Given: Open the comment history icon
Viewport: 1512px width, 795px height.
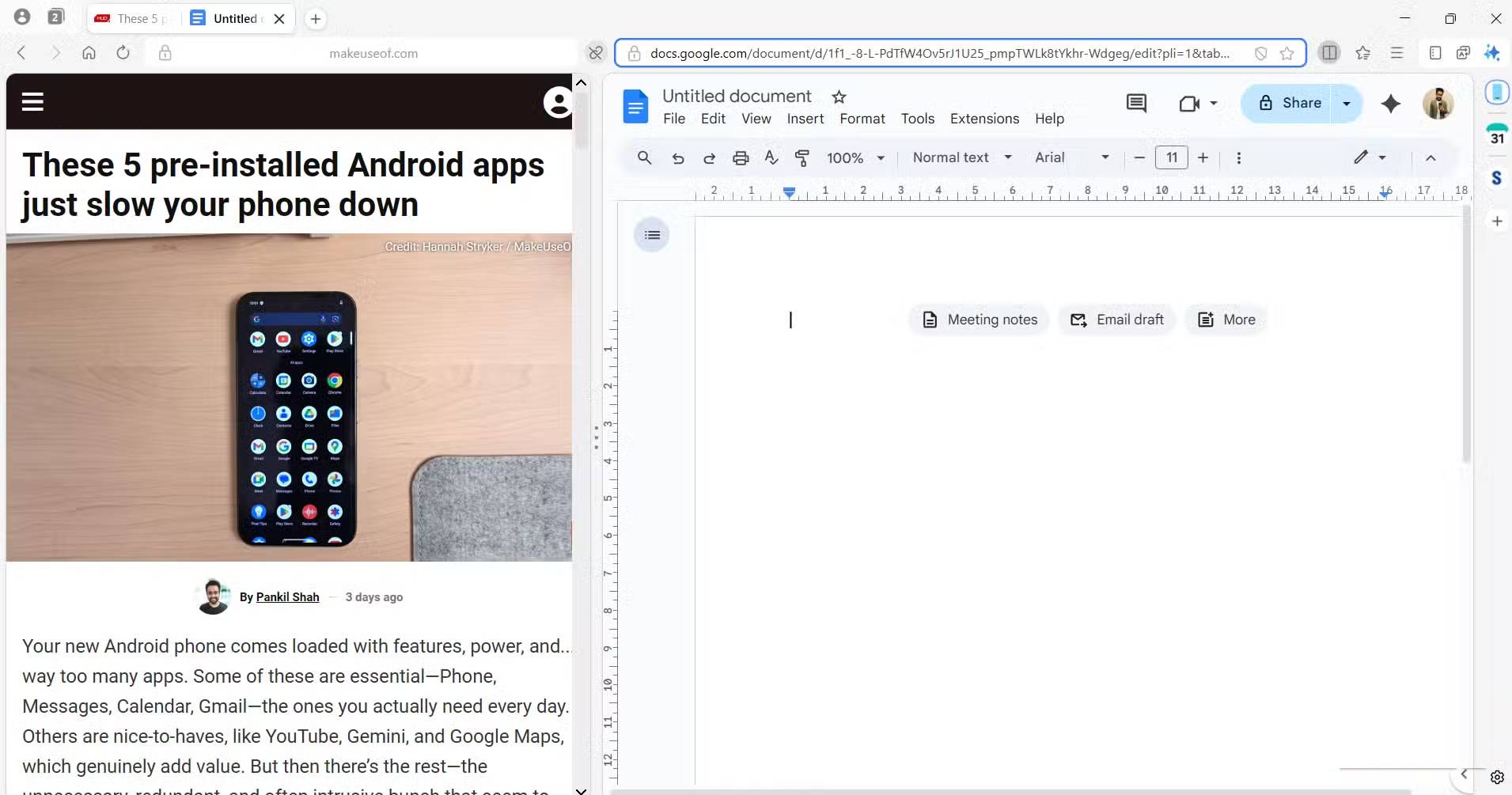Looking at the screenshot, I should pos(1135,104).
